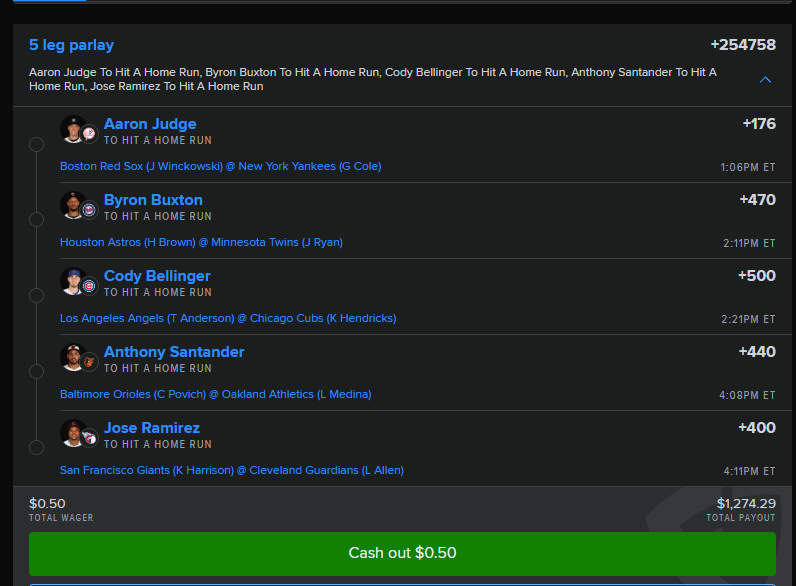Open Byron Buxton player name link
The image size is (796, 586).
click(x=153, y=200)
